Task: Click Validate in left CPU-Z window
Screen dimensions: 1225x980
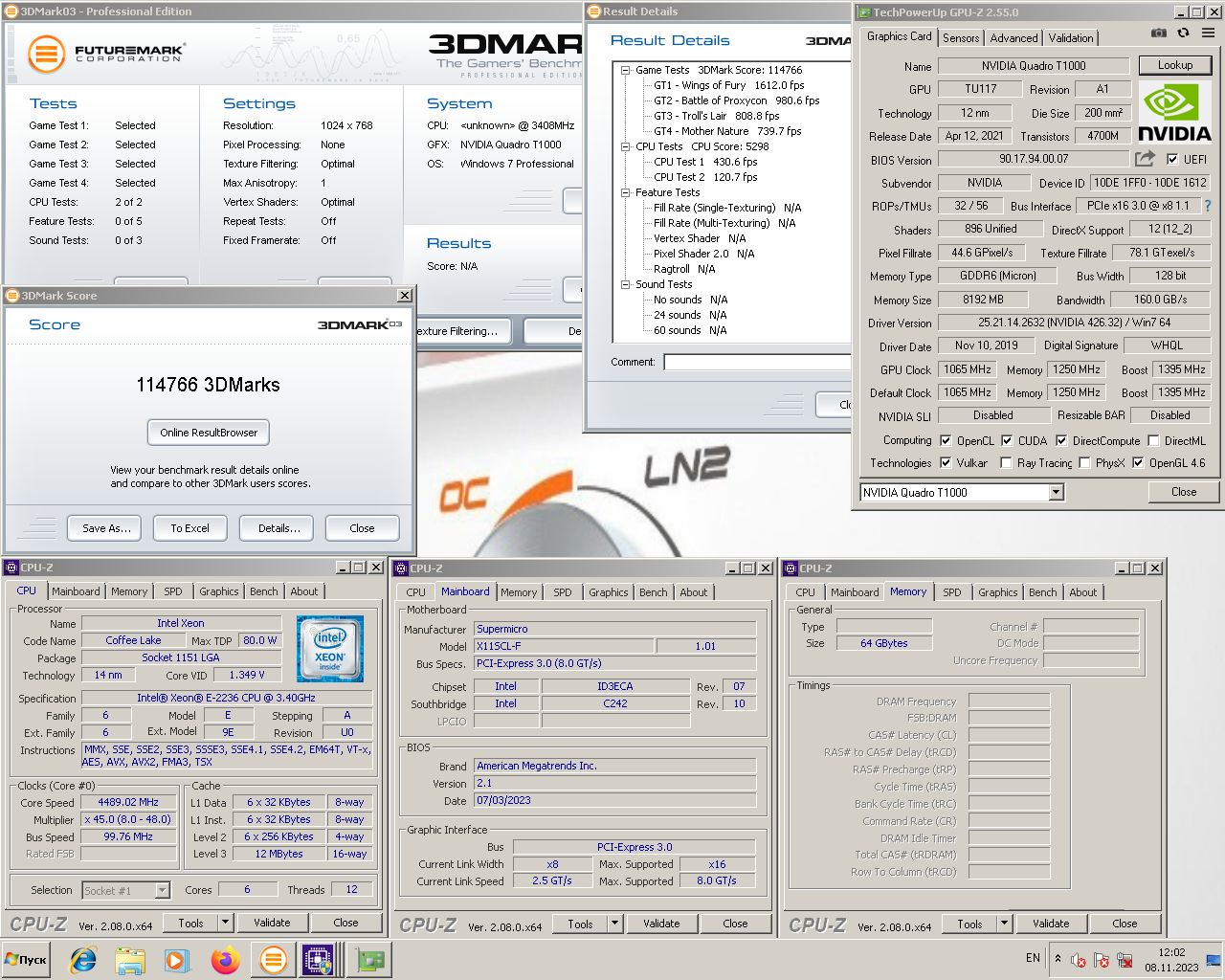Action: click(x=272, y=923)
